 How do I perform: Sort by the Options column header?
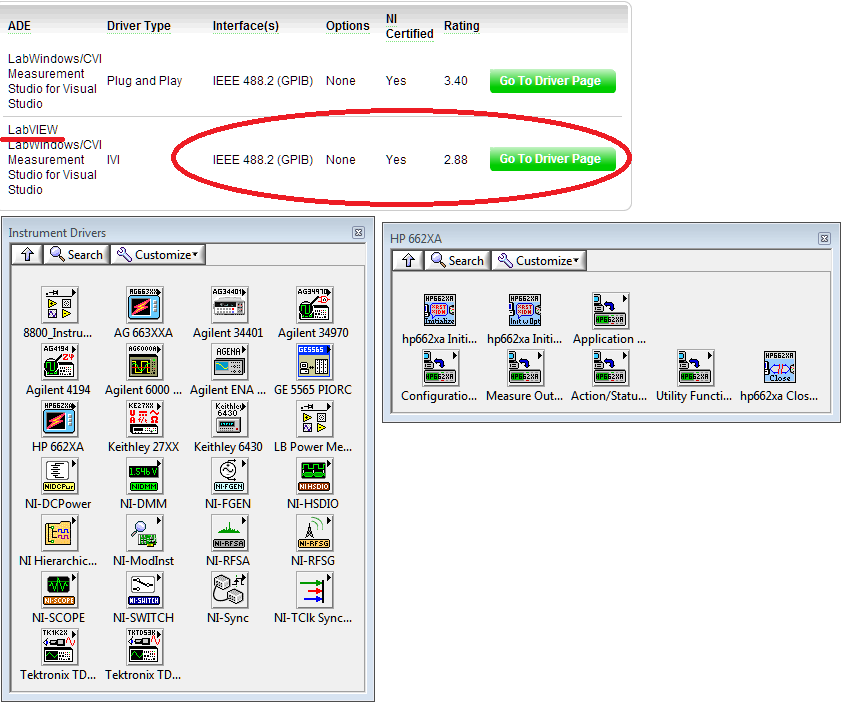pyautogui.click(x=347, y=26)
